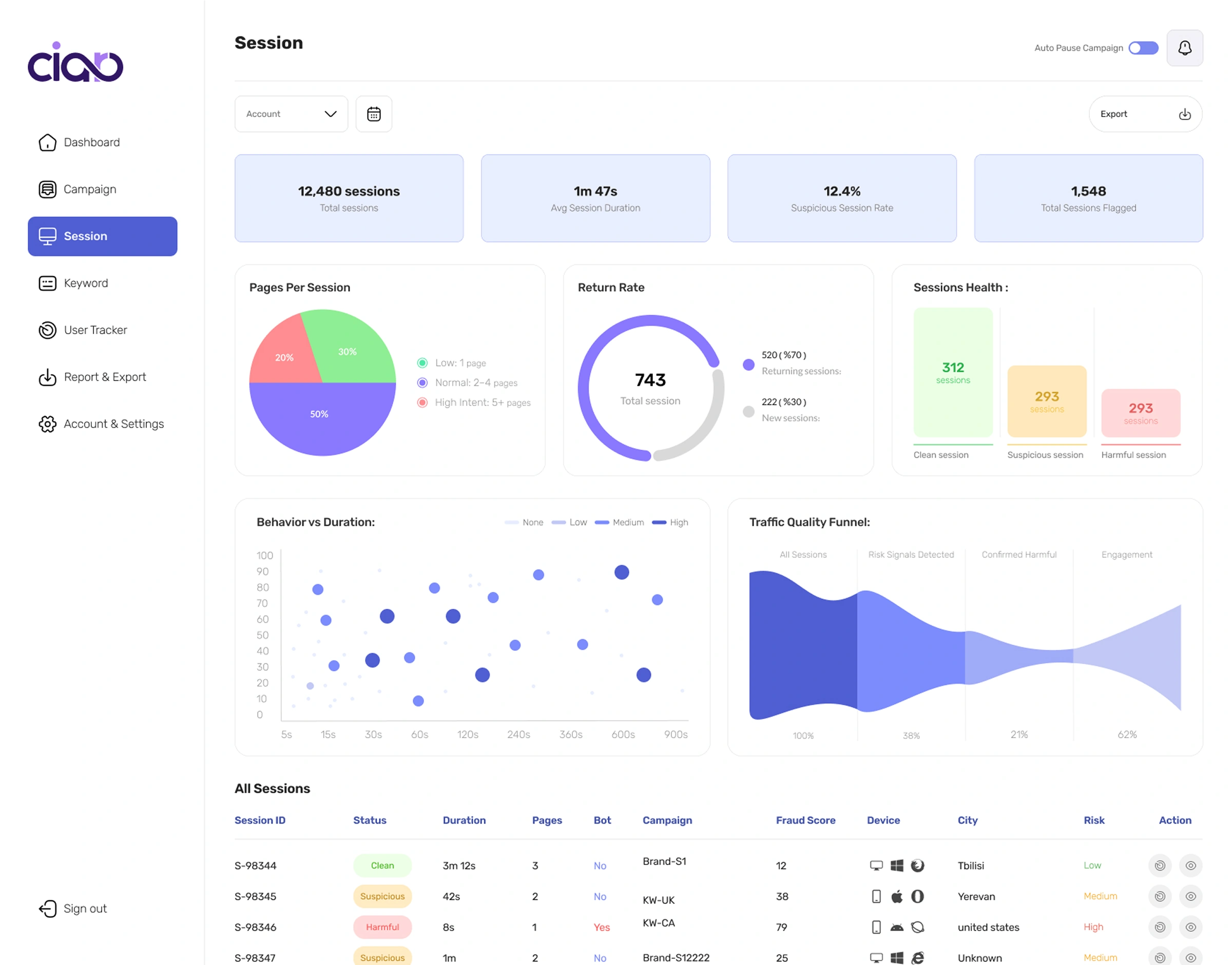Click the Ciao logo
The width and height of the screenshot is (1232, 965).
tap(75, 62)
